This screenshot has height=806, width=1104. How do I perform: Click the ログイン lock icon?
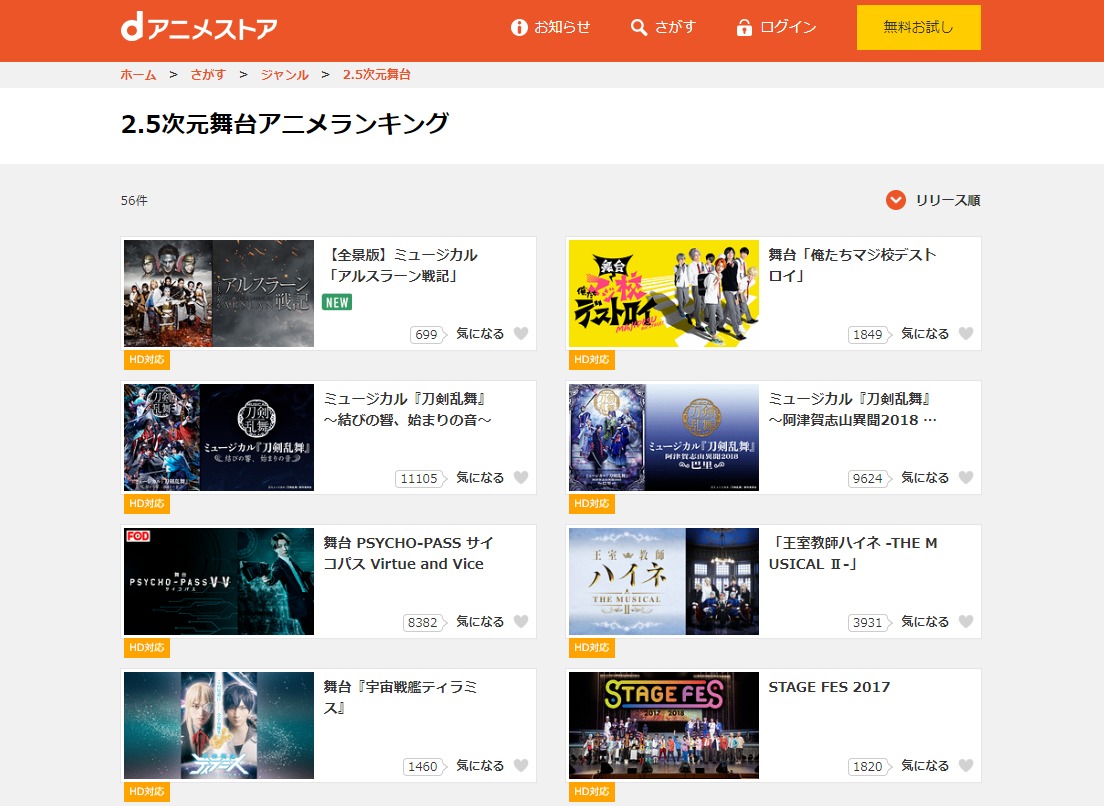744,27
